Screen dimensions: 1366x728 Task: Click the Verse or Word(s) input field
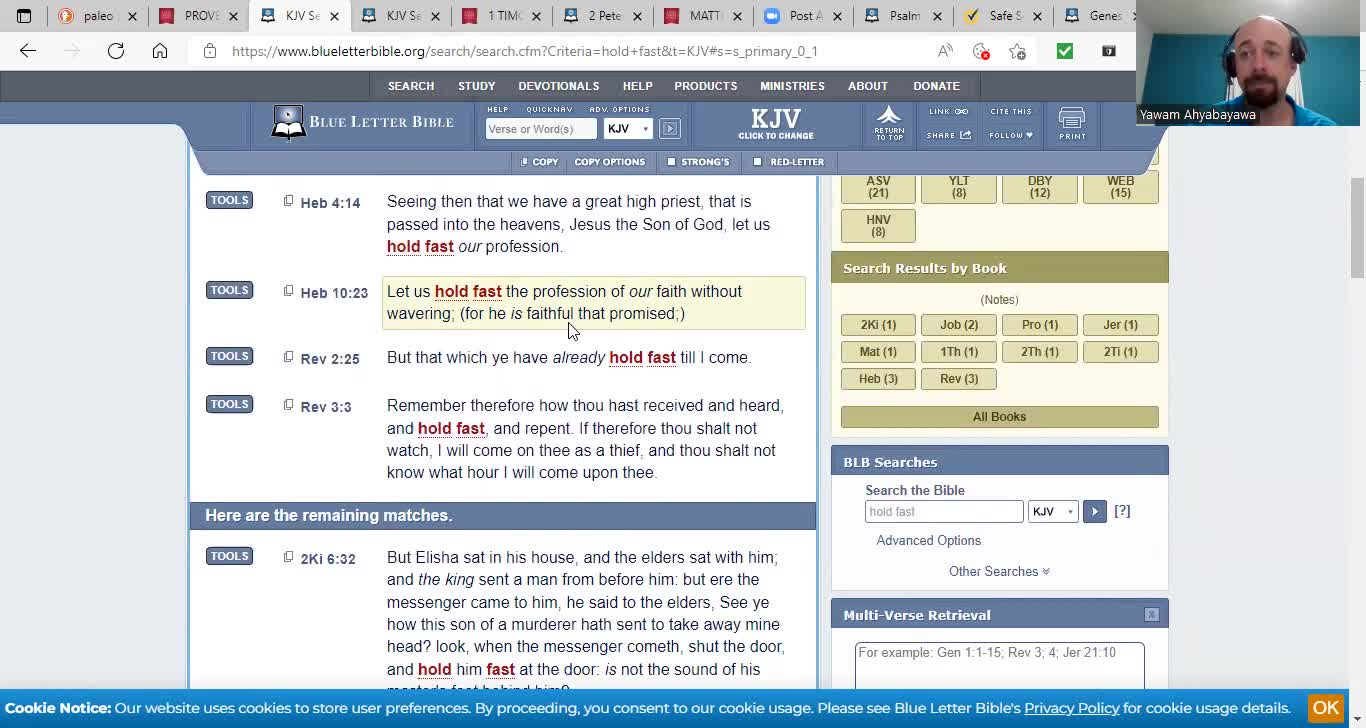click(540, 128)
